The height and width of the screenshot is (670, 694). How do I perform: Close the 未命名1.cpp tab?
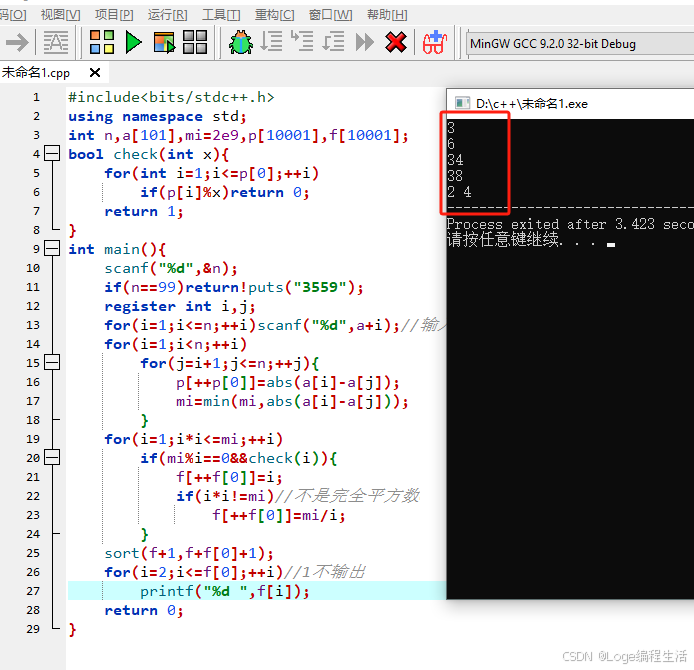pyautogui.click(x=95, y=73)
